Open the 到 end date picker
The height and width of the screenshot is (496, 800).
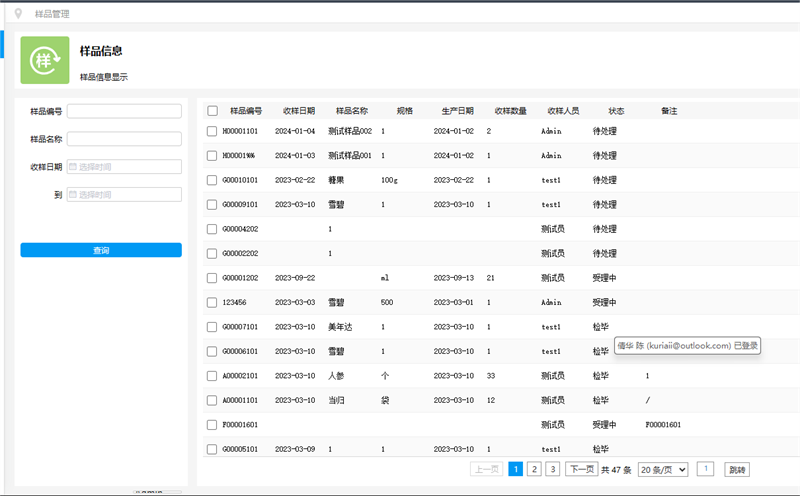click(124, 195)
